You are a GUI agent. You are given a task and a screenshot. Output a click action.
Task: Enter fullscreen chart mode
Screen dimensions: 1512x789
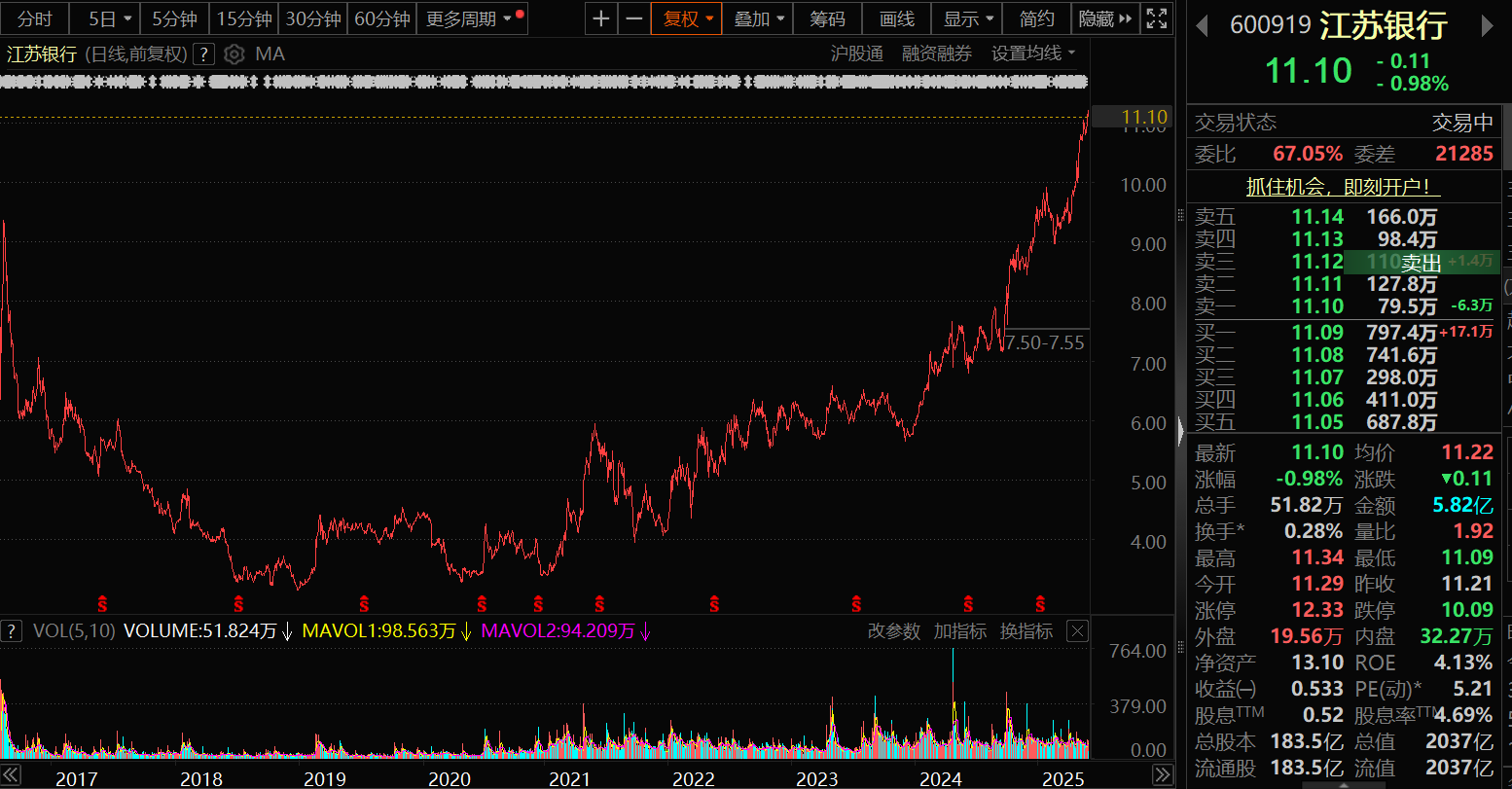click(x=1156, y=18)
